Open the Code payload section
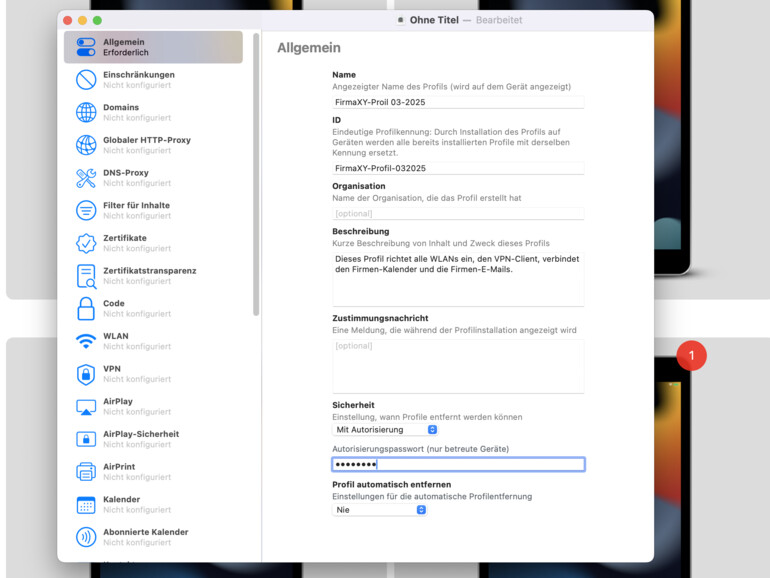The width and height of the screenshot is (770, 578). (153, 308)
